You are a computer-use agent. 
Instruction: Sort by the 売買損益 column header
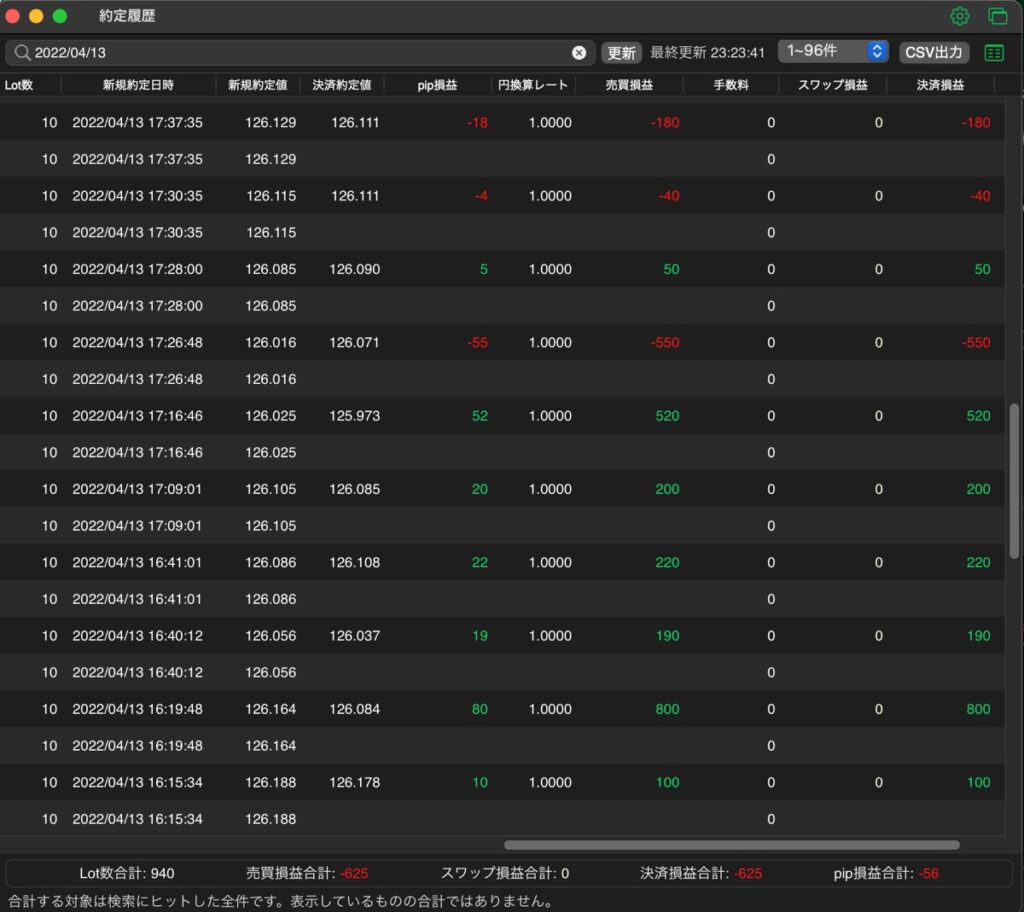(629, 85)
